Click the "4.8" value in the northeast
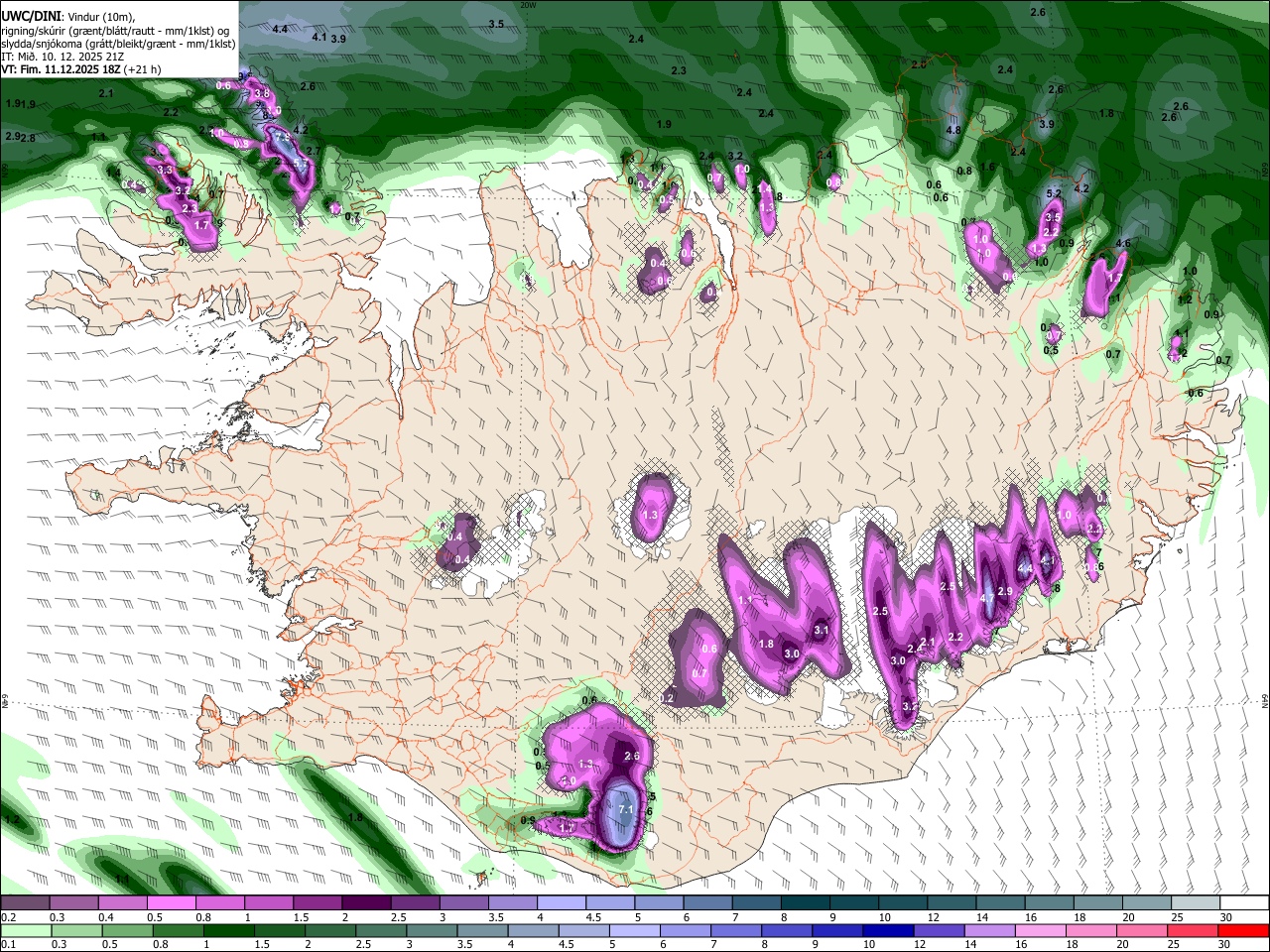Screen dimensions: 1270x952 [953, 130]
